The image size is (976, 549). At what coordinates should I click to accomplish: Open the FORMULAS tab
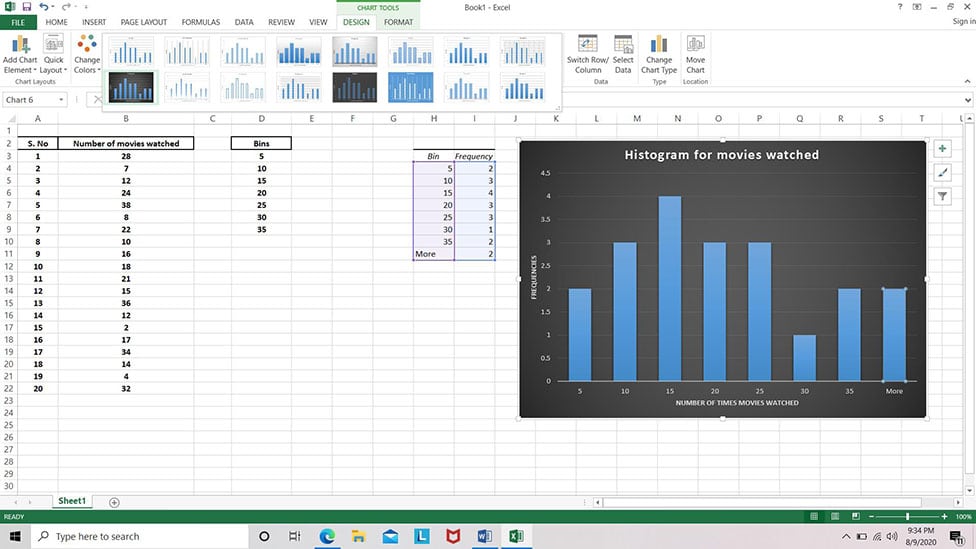(200, 22)
